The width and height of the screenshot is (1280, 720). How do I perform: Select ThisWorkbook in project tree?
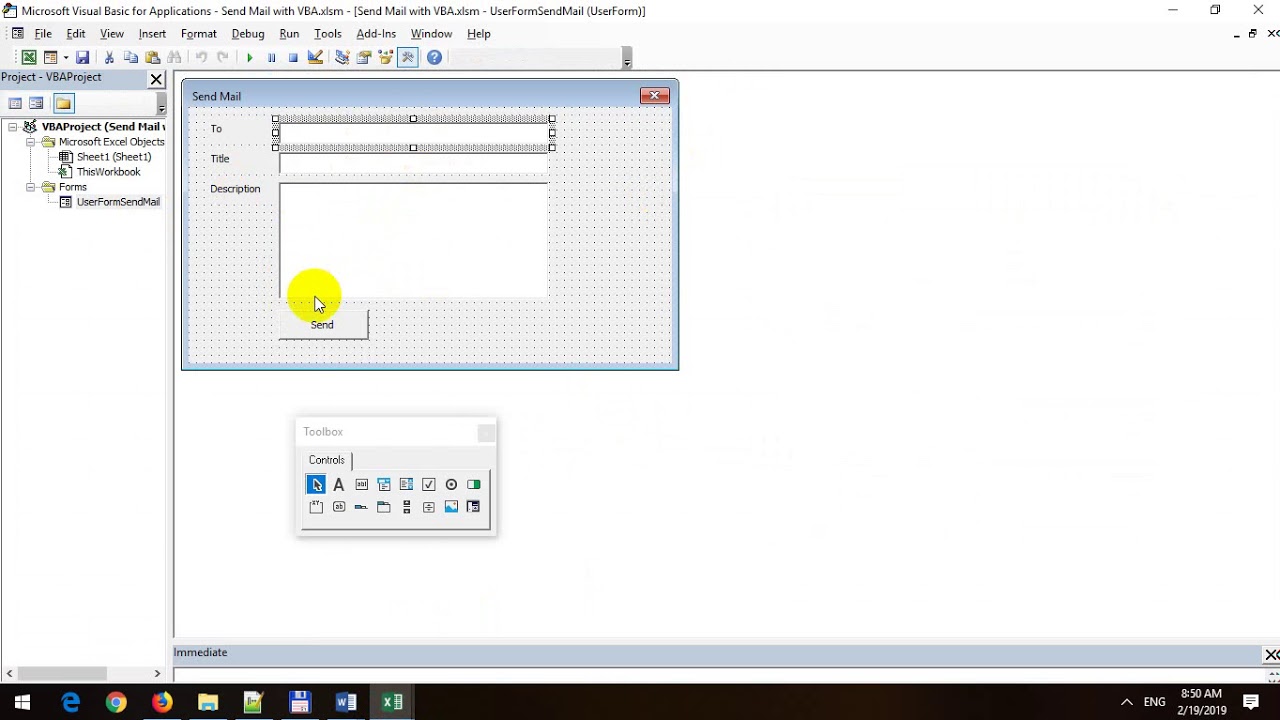click(x=108, y=172)
